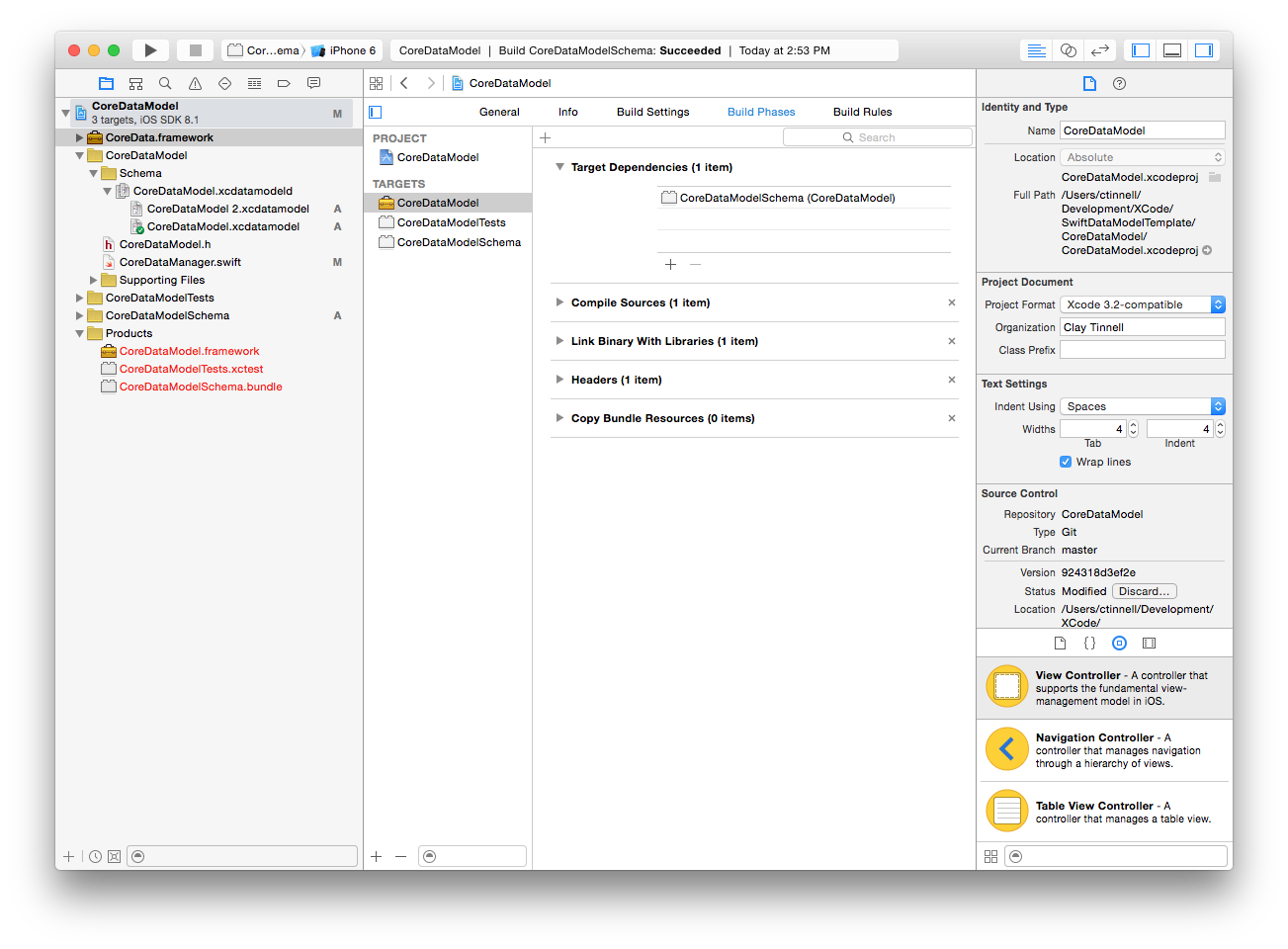
Task: Open the Report navigator
Action: pyautogui.click(x=313, y=84)
